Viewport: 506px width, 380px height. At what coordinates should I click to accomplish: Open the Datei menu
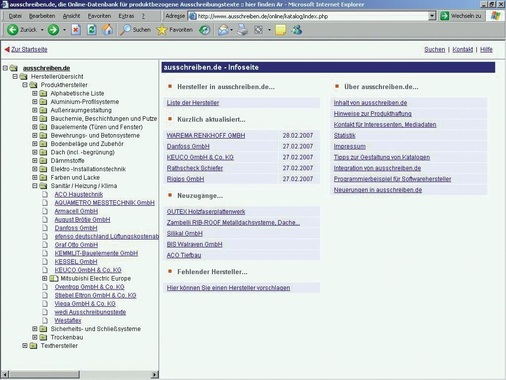15,16
